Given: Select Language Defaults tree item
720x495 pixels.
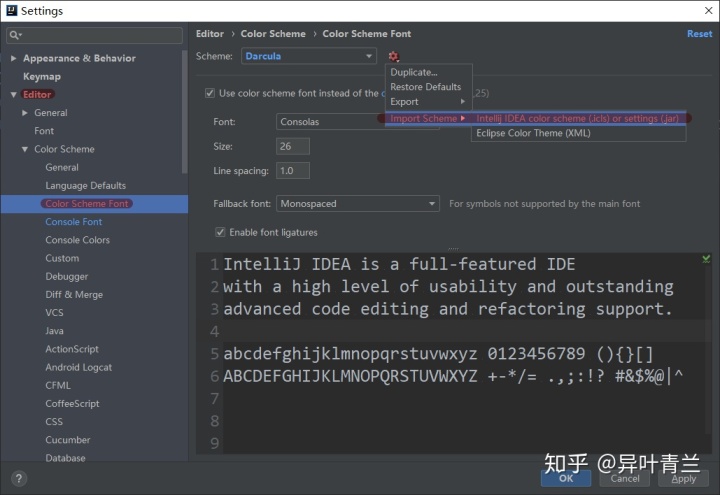Looking at the screenshot, I should point(85,186).
